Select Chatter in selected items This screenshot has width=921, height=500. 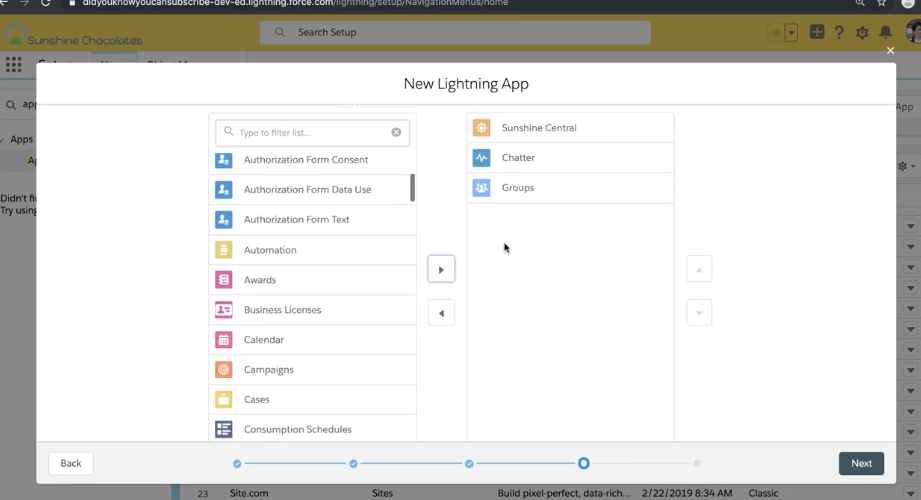click(x=570, y=157)
